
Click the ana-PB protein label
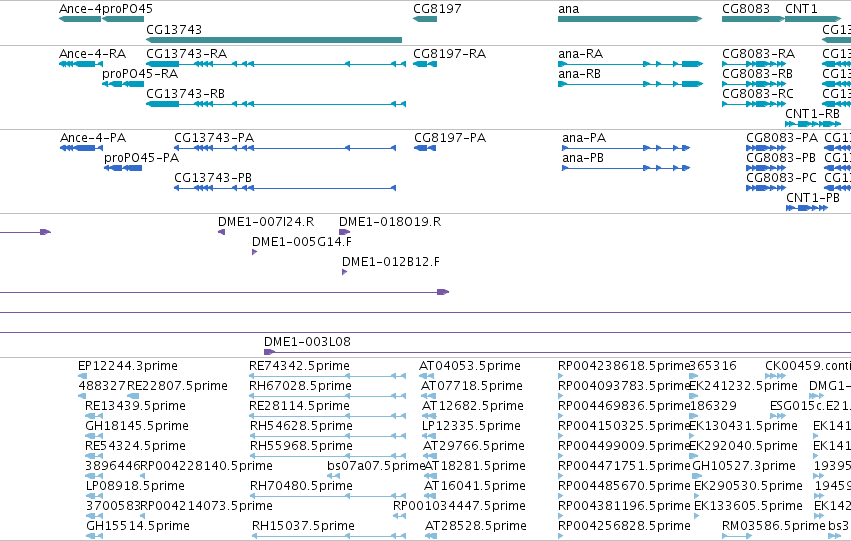click(583, 158)
